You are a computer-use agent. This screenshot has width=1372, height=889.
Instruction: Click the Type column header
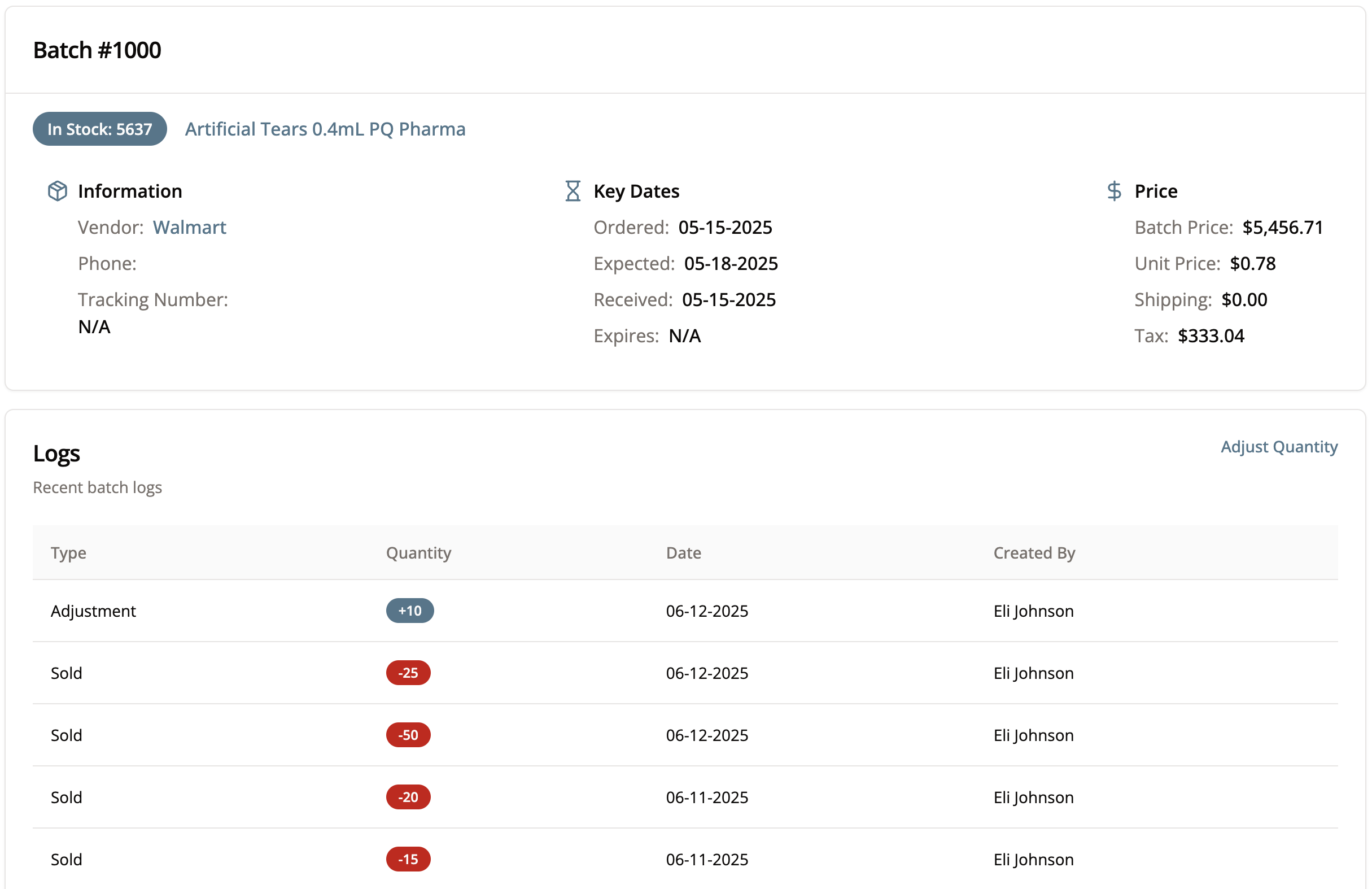[x=69, y=552]
